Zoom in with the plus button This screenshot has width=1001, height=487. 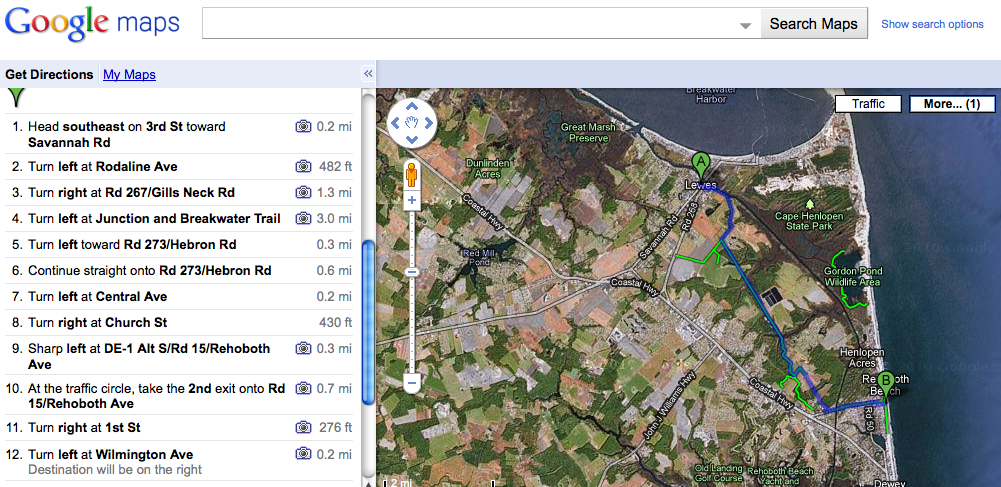411,201
